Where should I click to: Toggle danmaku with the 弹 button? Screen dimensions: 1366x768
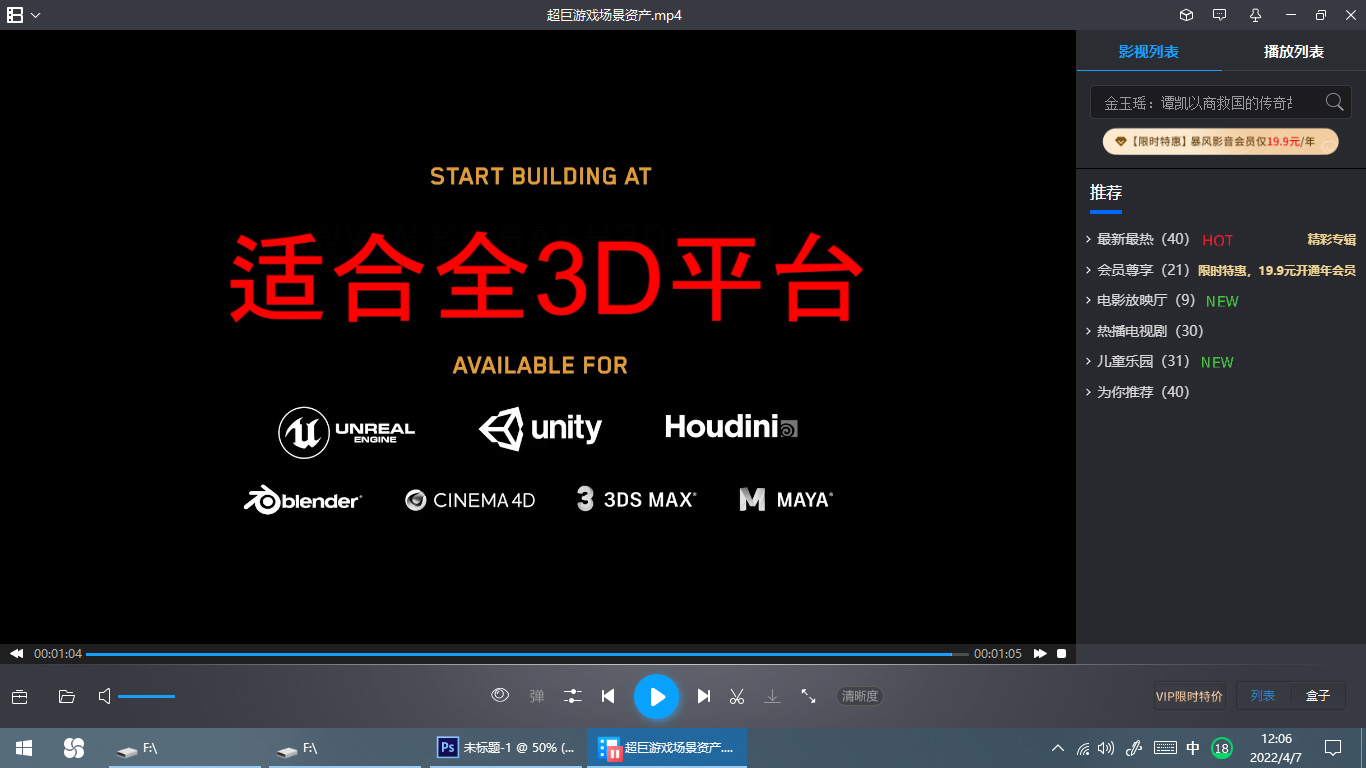click(x=536, y=696)
